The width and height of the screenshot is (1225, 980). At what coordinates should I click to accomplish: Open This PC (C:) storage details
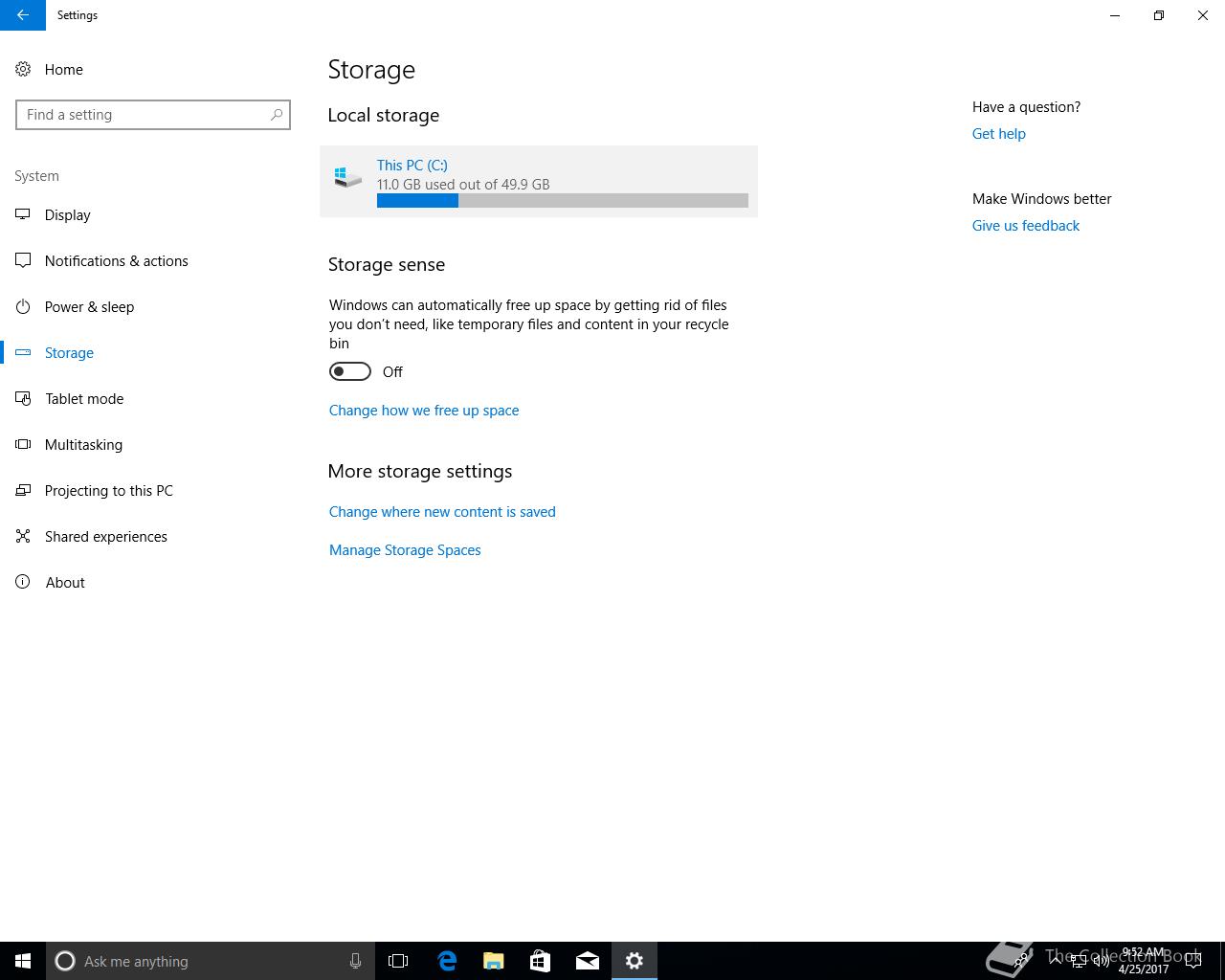539,182
